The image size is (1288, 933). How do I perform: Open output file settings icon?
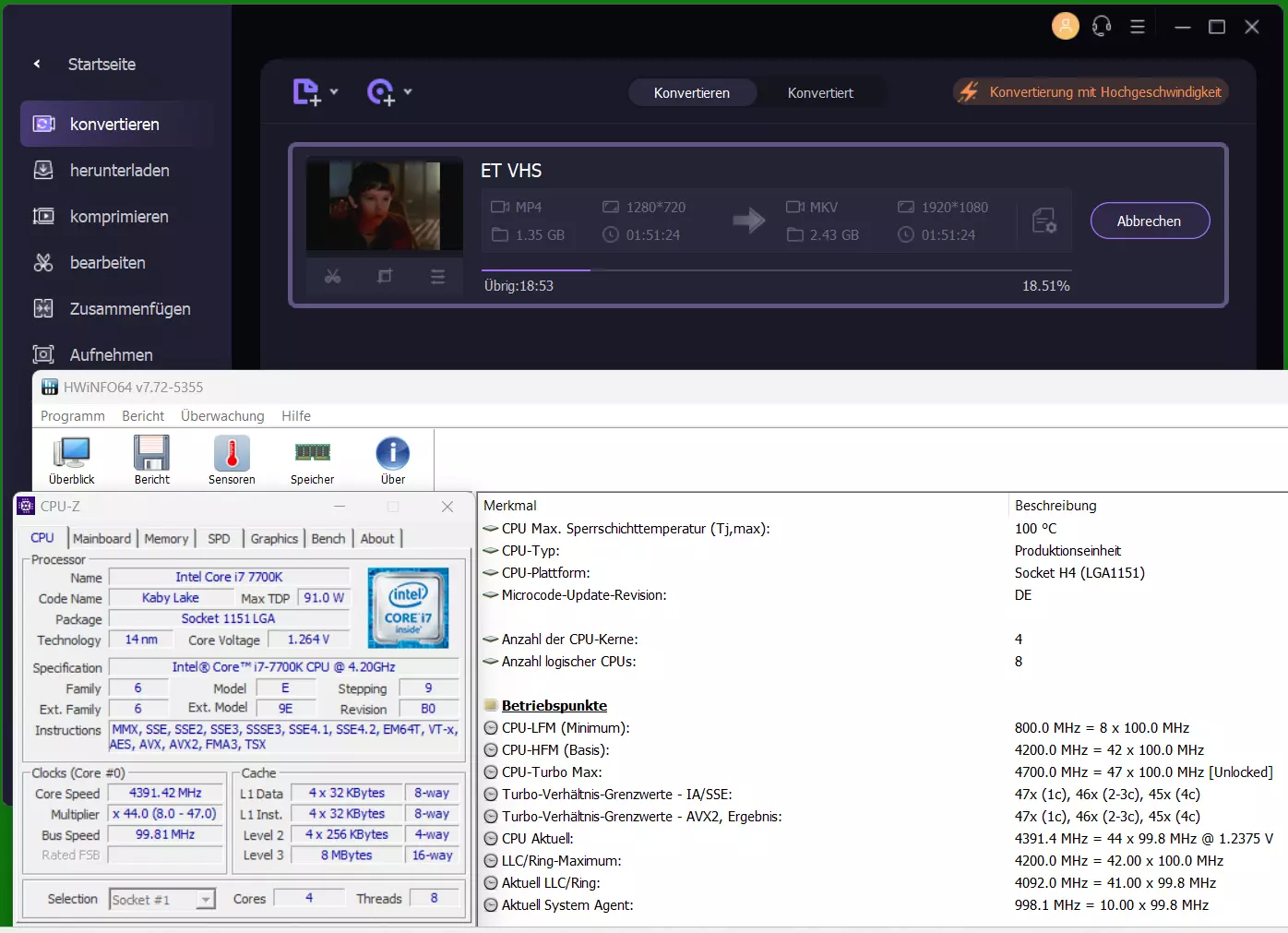click(x=1044, y=221)
